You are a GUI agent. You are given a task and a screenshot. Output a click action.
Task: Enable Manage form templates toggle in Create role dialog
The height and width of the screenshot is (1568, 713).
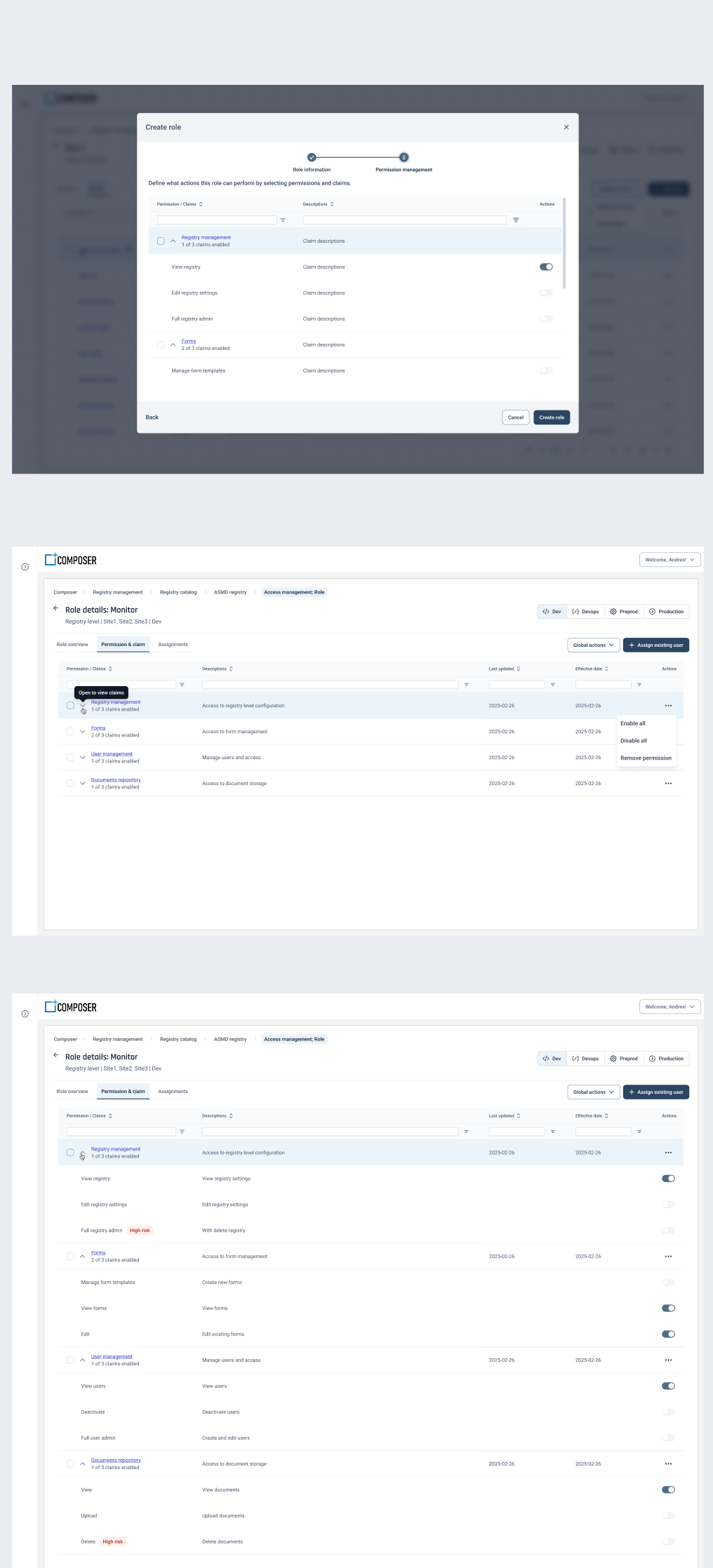546,370
